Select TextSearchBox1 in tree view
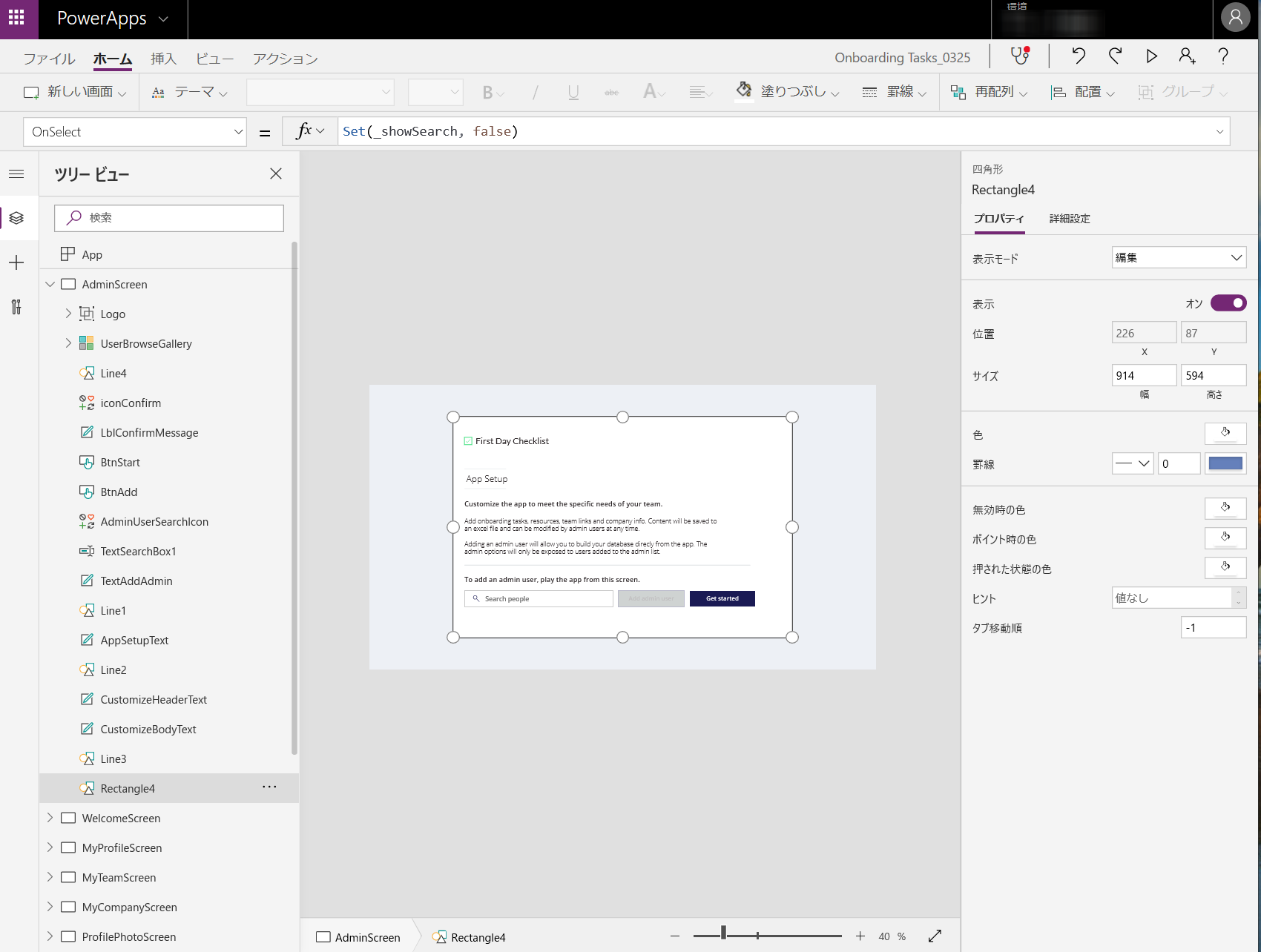 coord(169,551)
